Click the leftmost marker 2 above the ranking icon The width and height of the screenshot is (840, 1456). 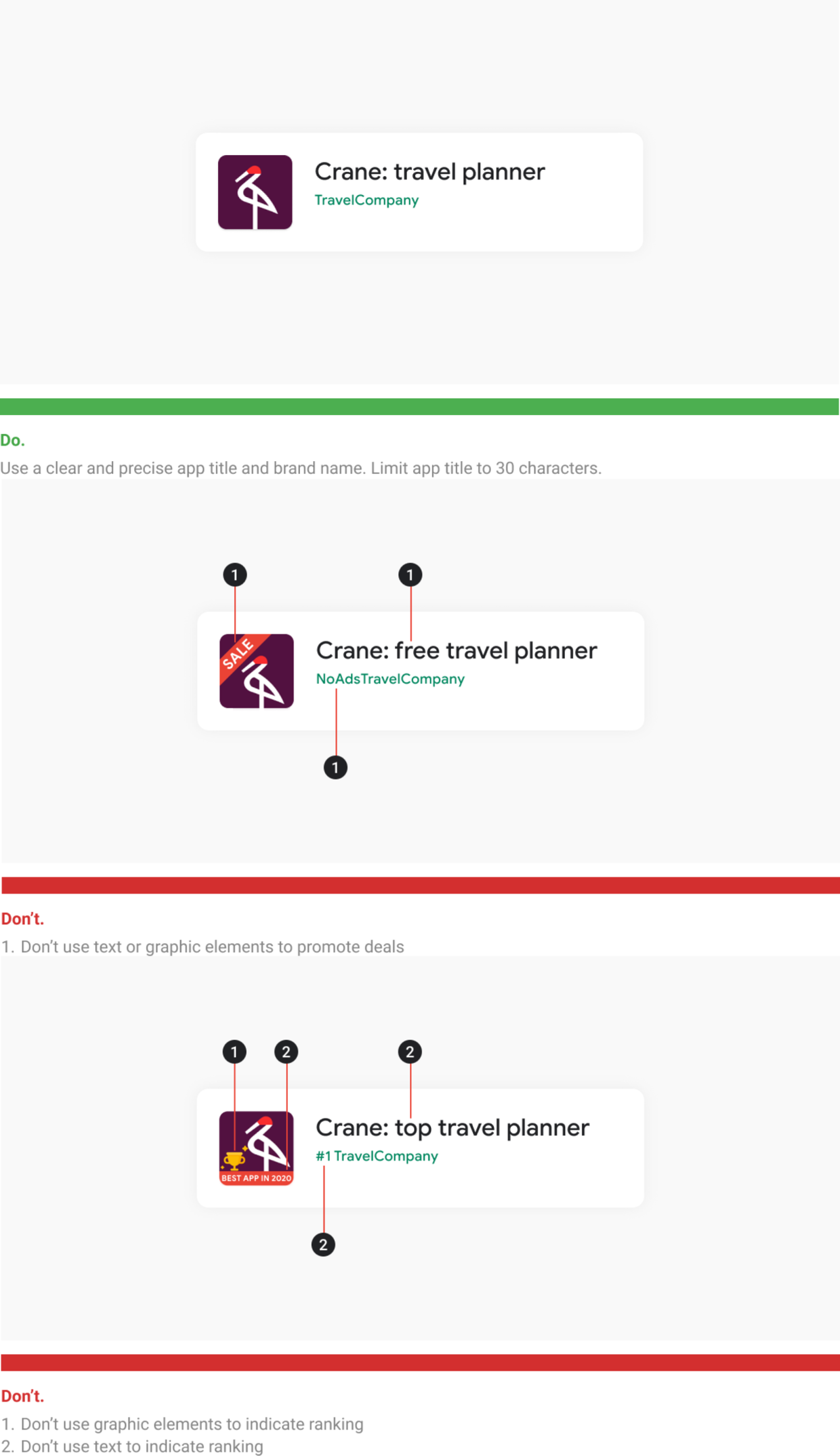click(x=286, y=1052)
